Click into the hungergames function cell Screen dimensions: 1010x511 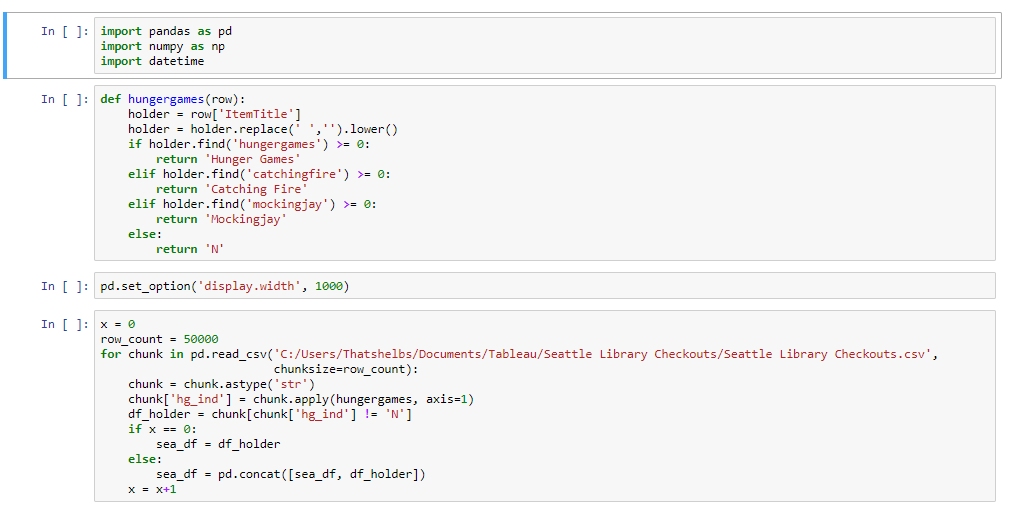pos(544,173)
